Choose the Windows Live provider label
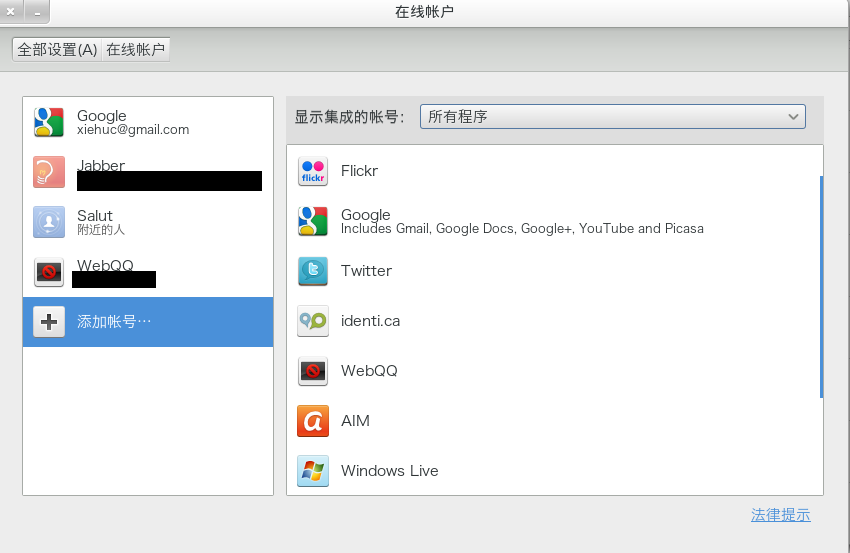This screenshot has width=850, height=553. click(389, 471)
